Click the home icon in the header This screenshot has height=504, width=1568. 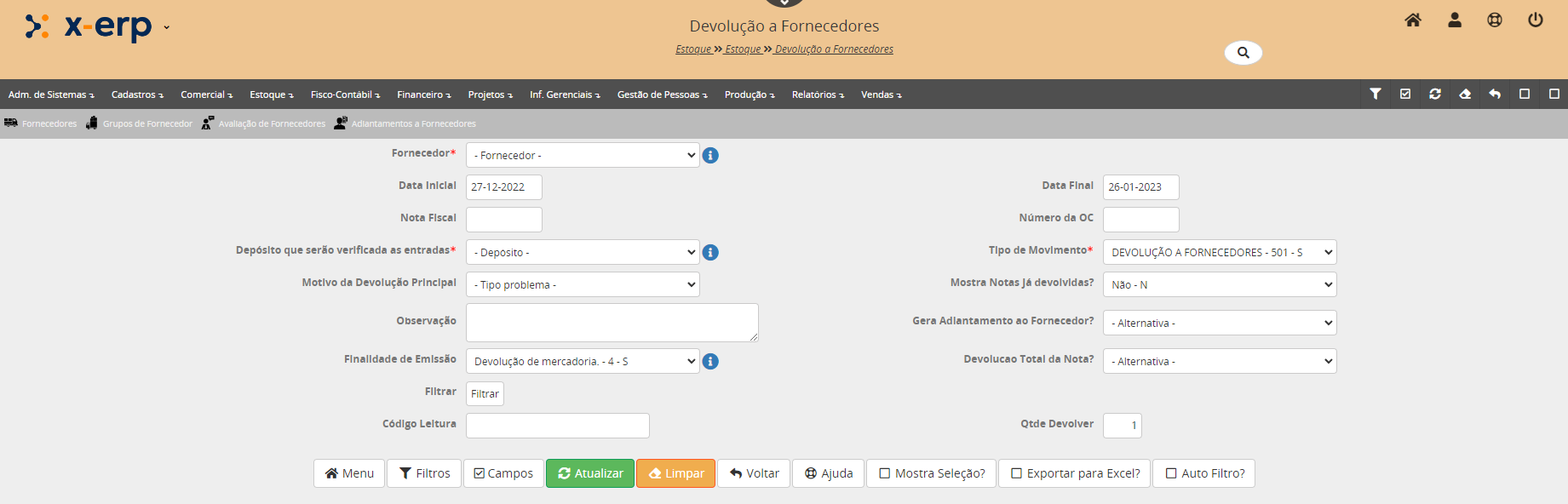click(x=1413, y=20)
